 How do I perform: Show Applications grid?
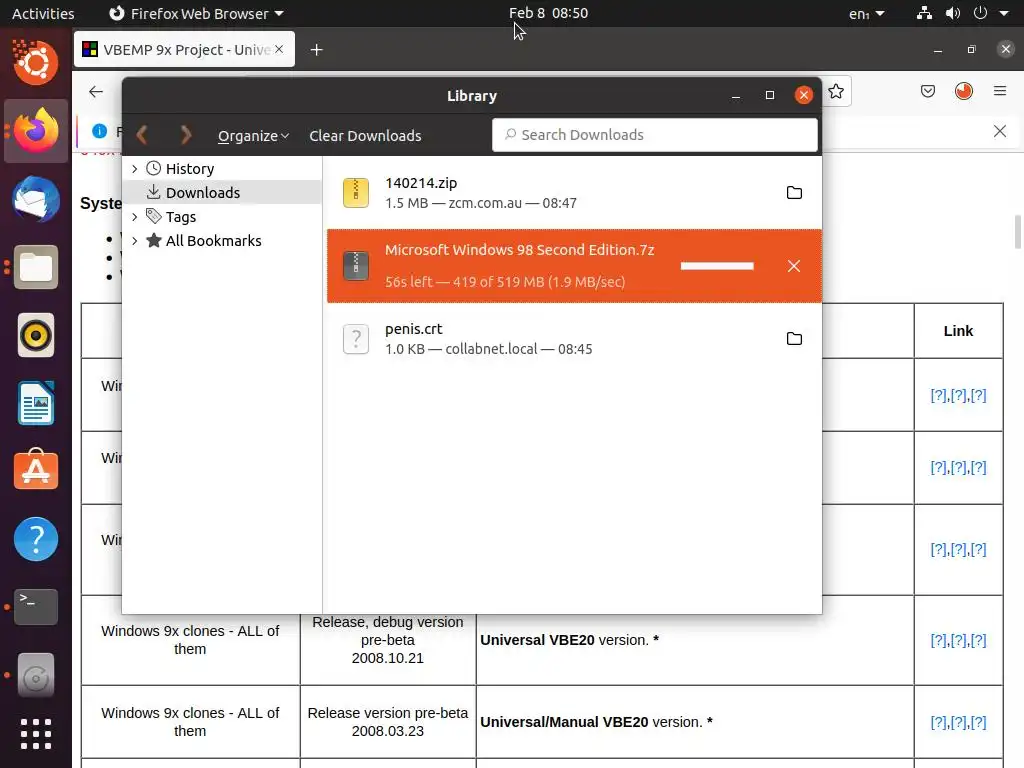coord(36,734)
